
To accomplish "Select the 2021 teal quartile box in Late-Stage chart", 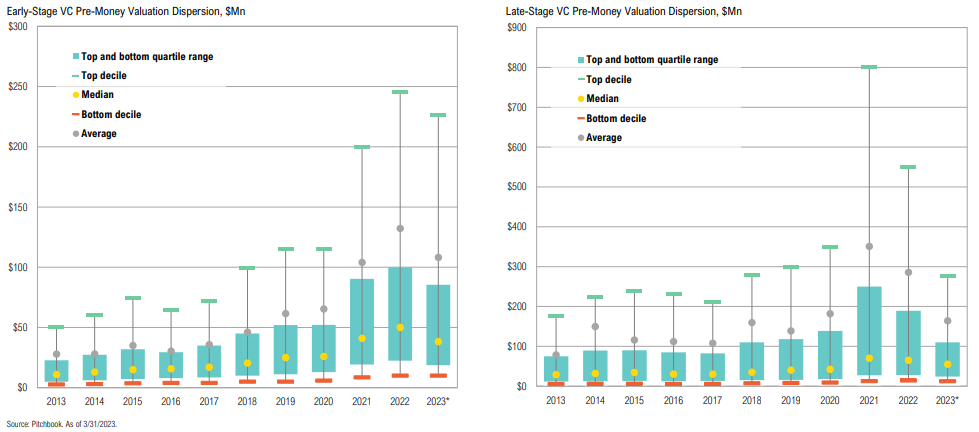I will (x=869, y=330).
